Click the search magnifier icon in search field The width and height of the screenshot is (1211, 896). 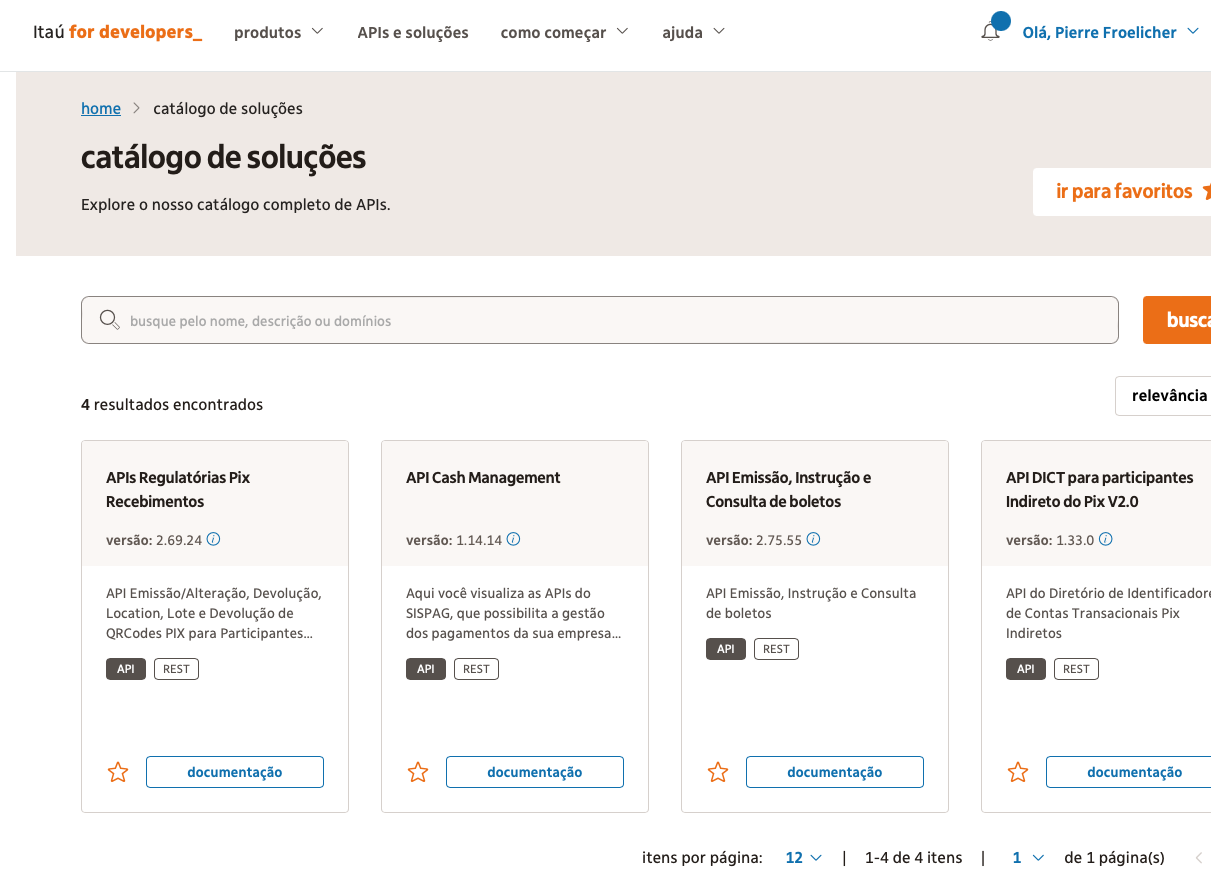tap(110, 320)
